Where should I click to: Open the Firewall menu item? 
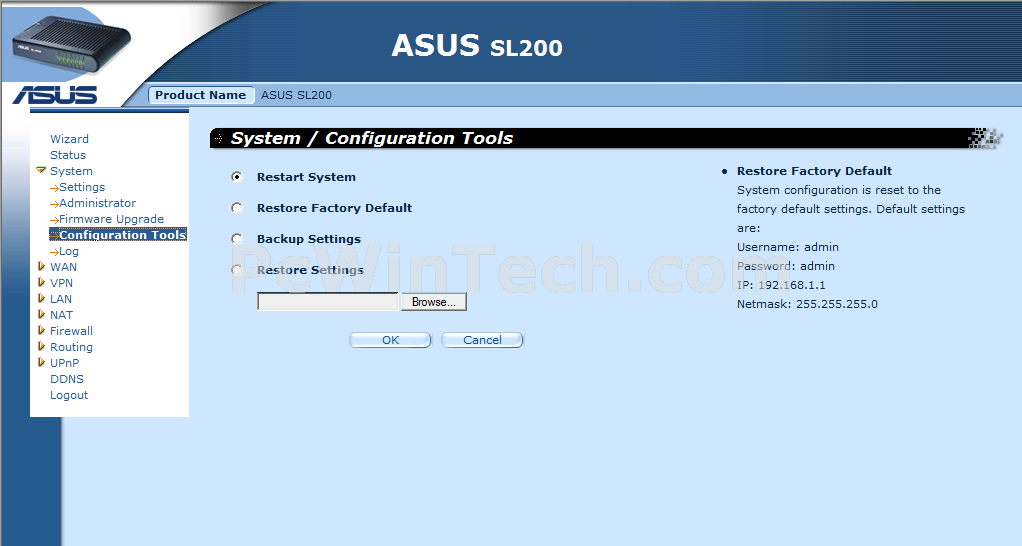[71, 330]
